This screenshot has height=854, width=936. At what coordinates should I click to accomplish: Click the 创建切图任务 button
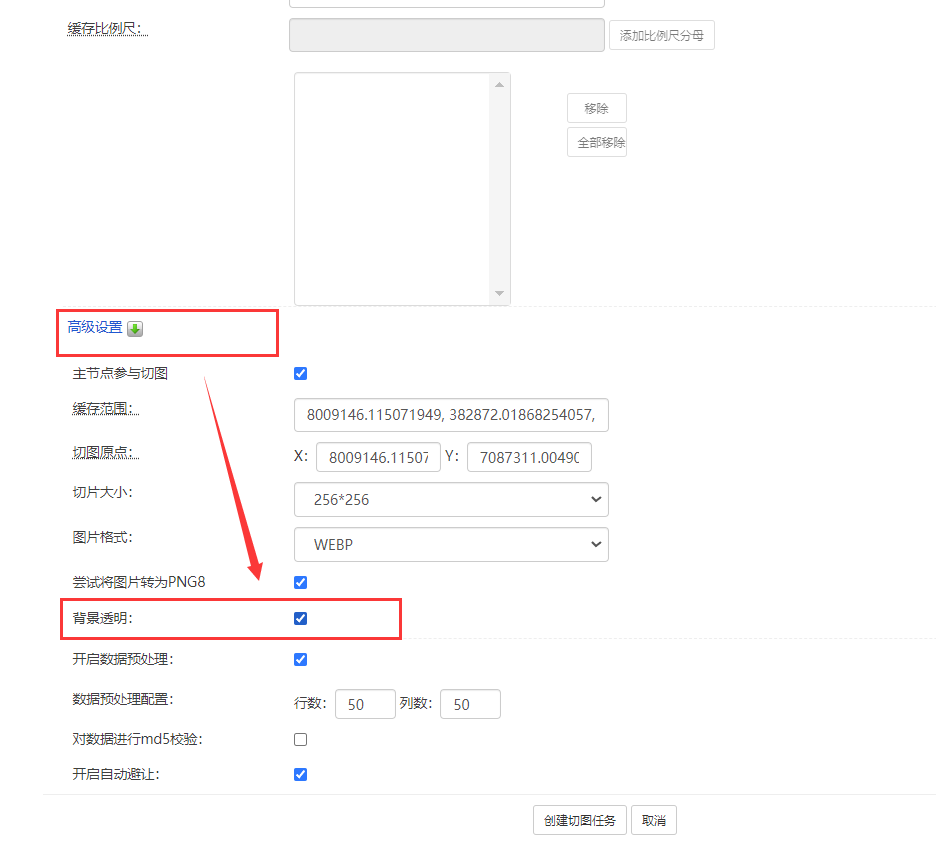coord(580,821)
